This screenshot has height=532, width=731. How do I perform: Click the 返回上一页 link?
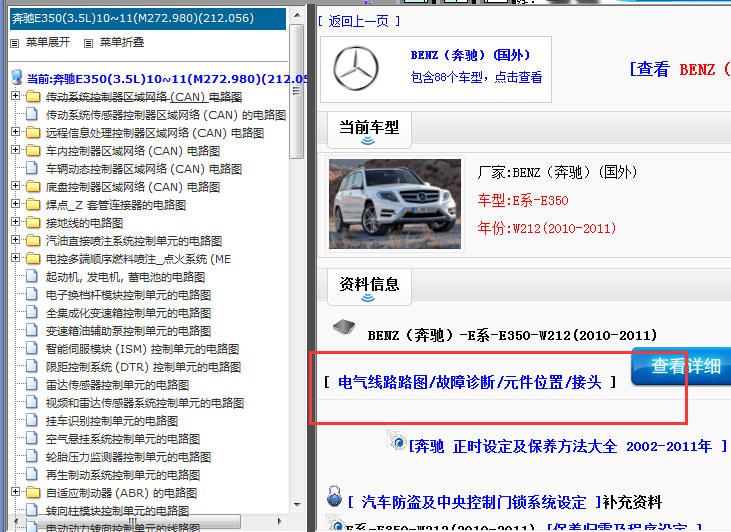pos(359,21)
